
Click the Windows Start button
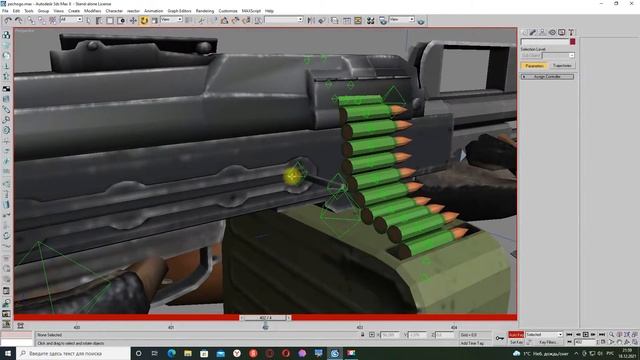tap(8, 353)
